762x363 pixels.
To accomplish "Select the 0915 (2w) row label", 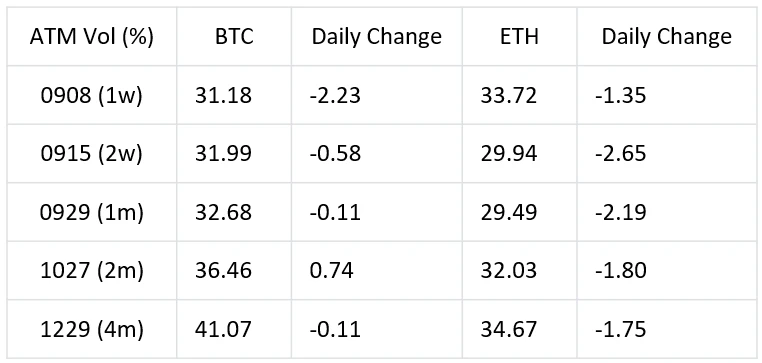I will tap(91, 154).
